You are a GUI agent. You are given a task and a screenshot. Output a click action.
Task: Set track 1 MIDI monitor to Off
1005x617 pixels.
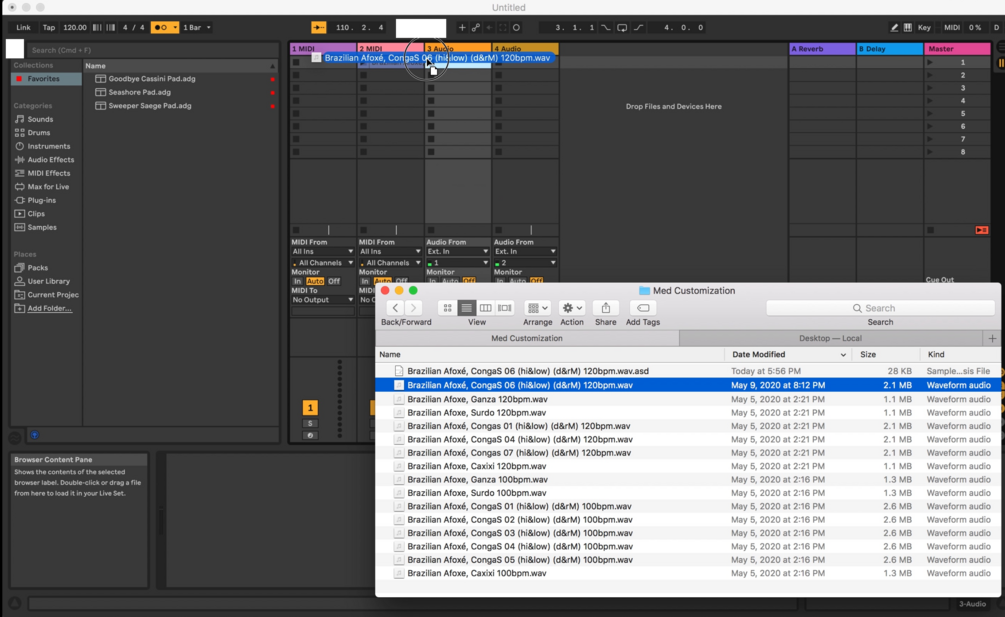(334, 281)
